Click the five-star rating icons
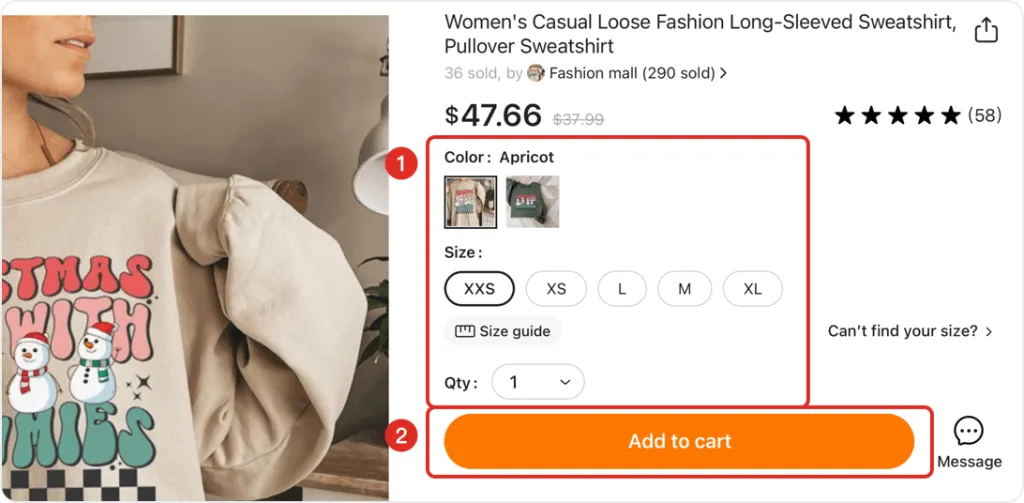 click(x=897, y=116)
